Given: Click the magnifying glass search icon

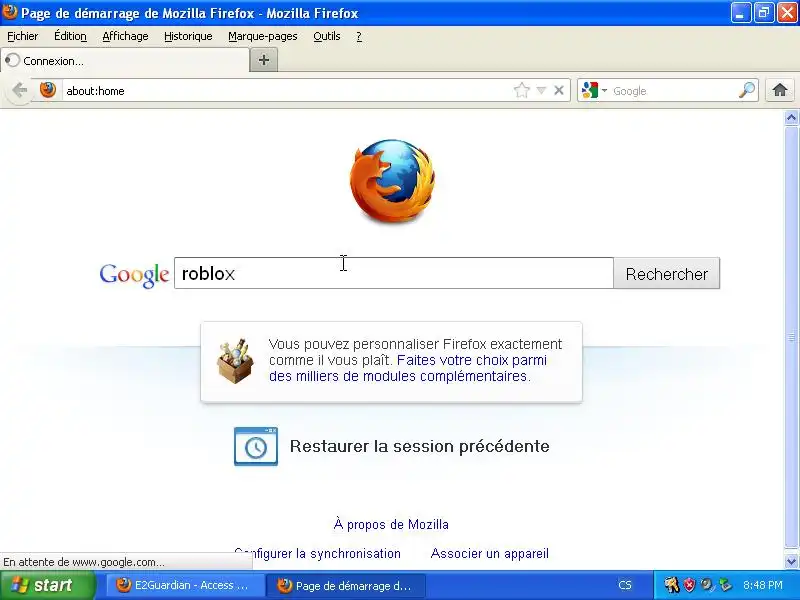Looking at the screenshot, I should click(747, 90).
